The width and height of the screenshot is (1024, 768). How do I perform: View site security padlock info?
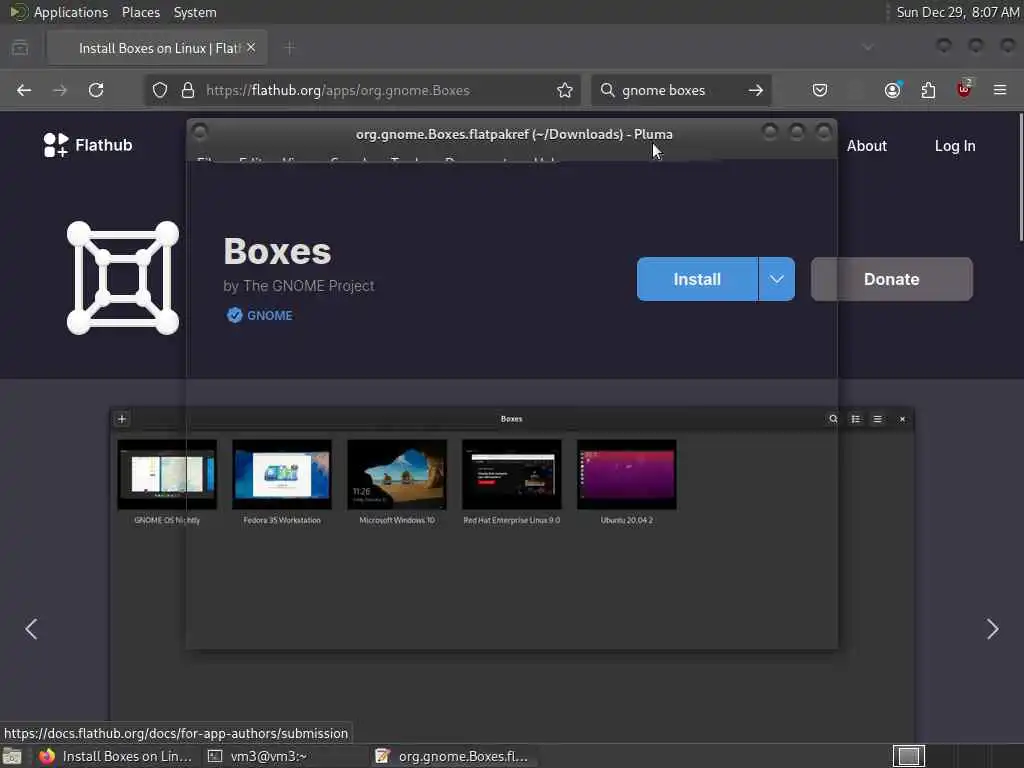pos(188,90)
